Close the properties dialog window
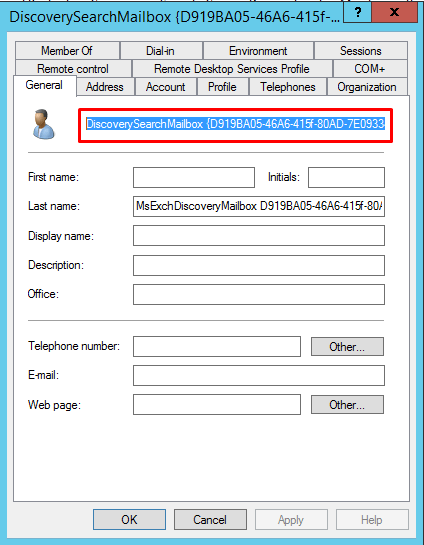The height and width of the screenshot is (545, 424). pos(394,13)
